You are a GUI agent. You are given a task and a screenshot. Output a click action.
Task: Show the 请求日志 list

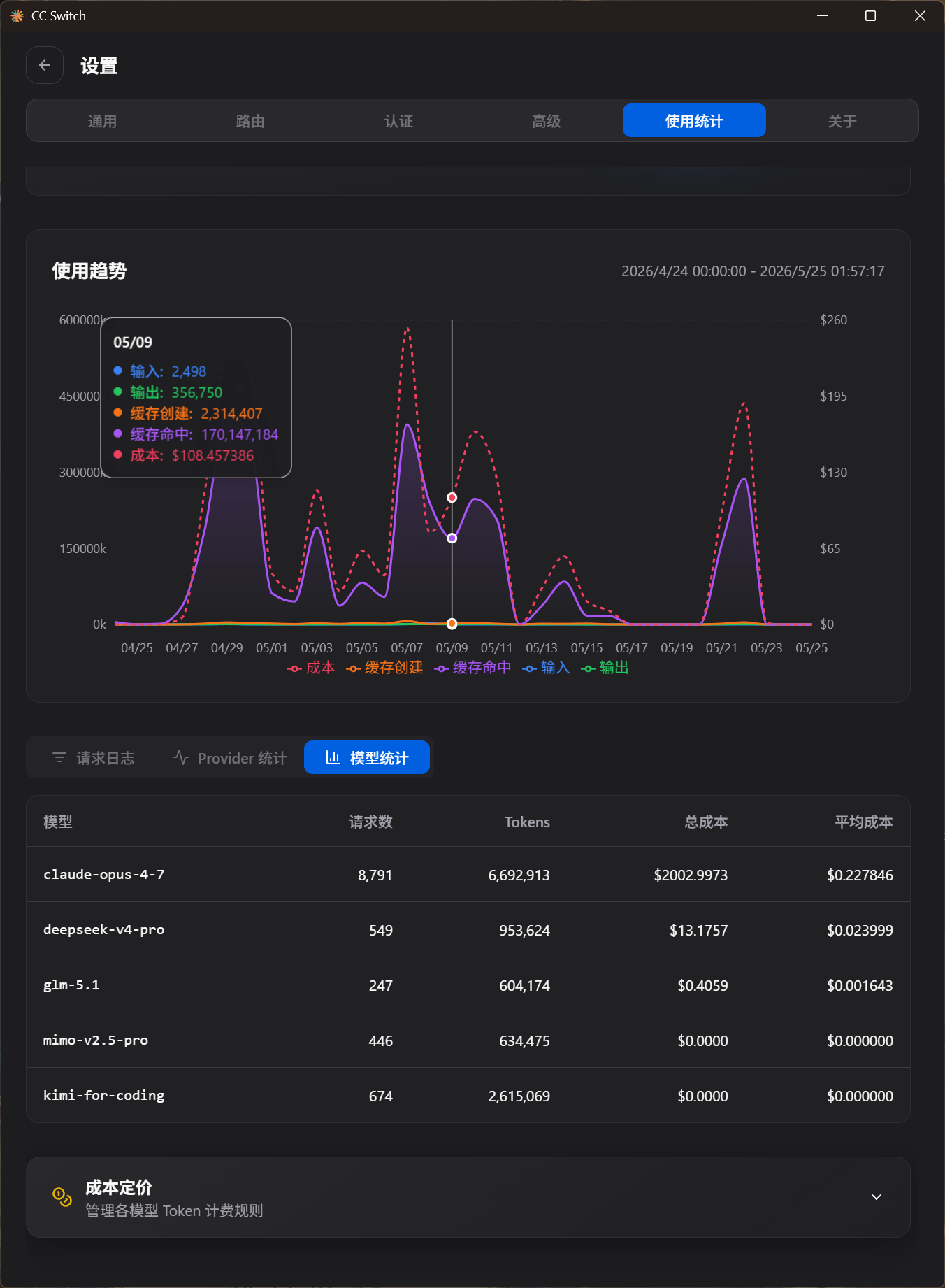point(94,758)
